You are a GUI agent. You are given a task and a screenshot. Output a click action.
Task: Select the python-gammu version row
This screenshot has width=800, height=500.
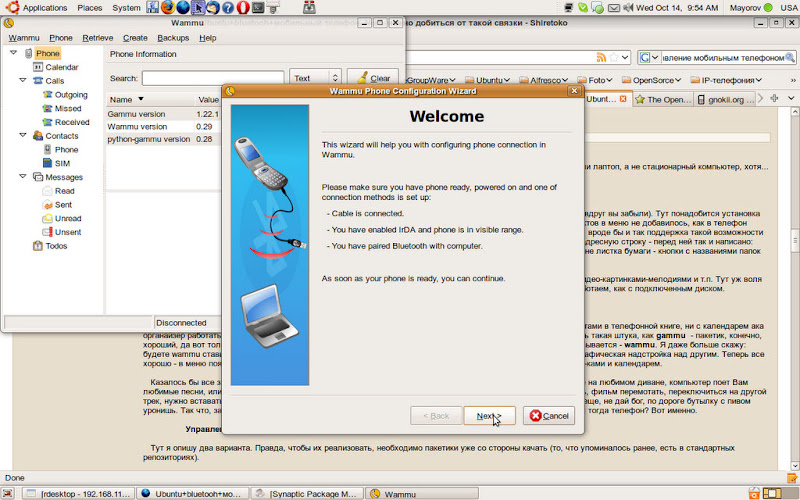click(x=164, y=139)
